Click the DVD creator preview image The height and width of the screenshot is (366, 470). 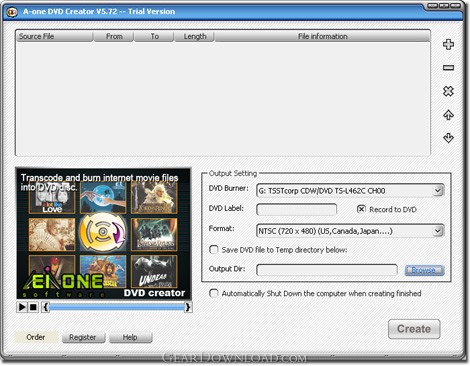(x=103, y=233)
